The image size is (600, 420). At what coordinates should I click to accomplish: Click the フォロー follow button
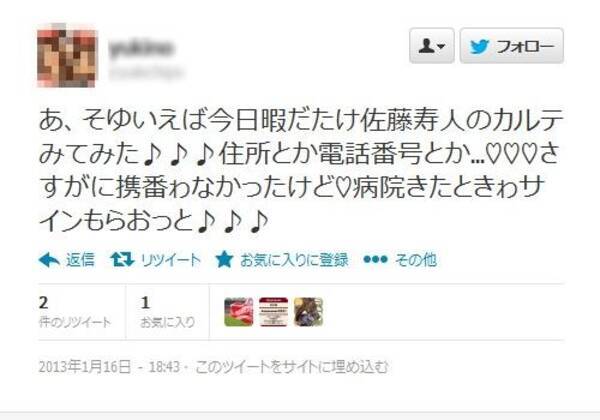click(512, 46)
